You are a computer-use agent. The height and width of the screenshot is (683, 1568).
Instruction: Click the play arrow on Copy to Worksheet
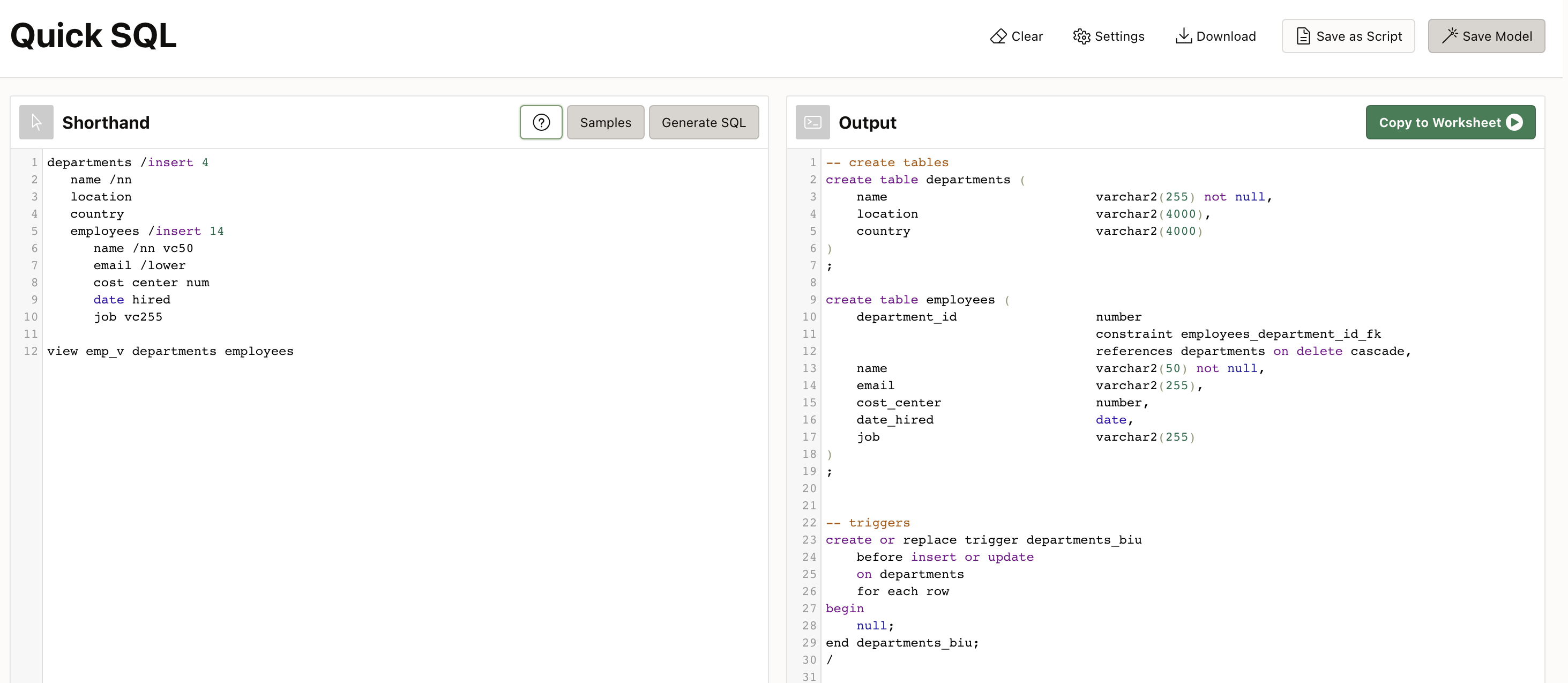pos(1514,122)
